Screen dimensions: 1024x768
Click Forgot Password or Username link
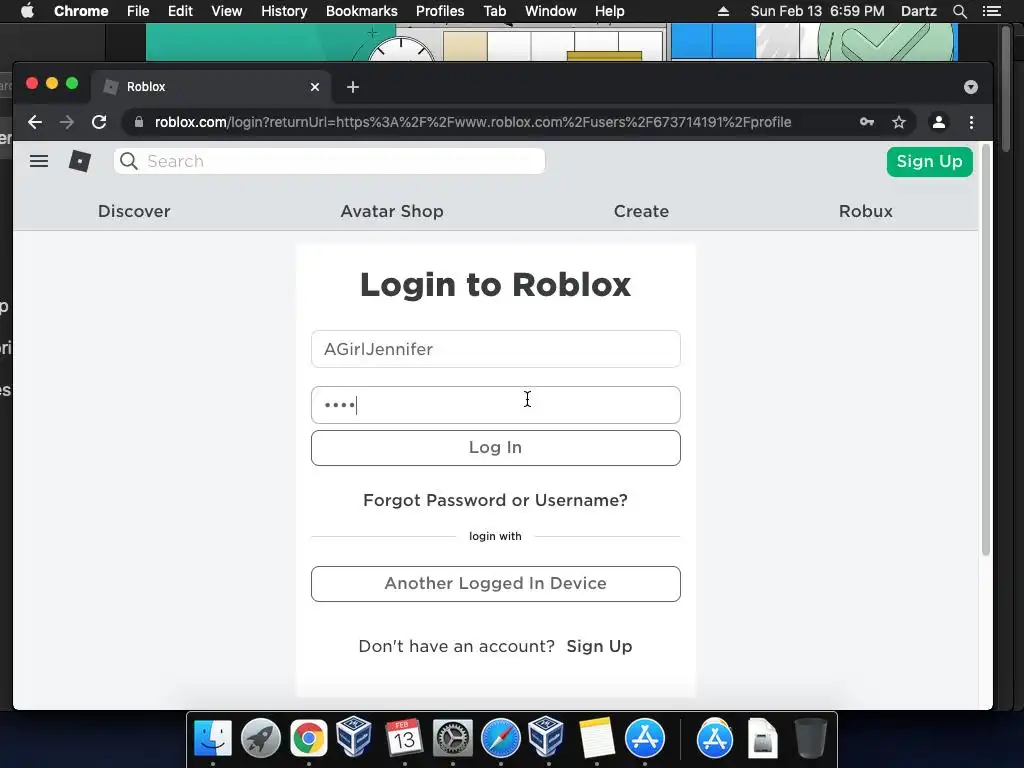(x=495, y=500)
